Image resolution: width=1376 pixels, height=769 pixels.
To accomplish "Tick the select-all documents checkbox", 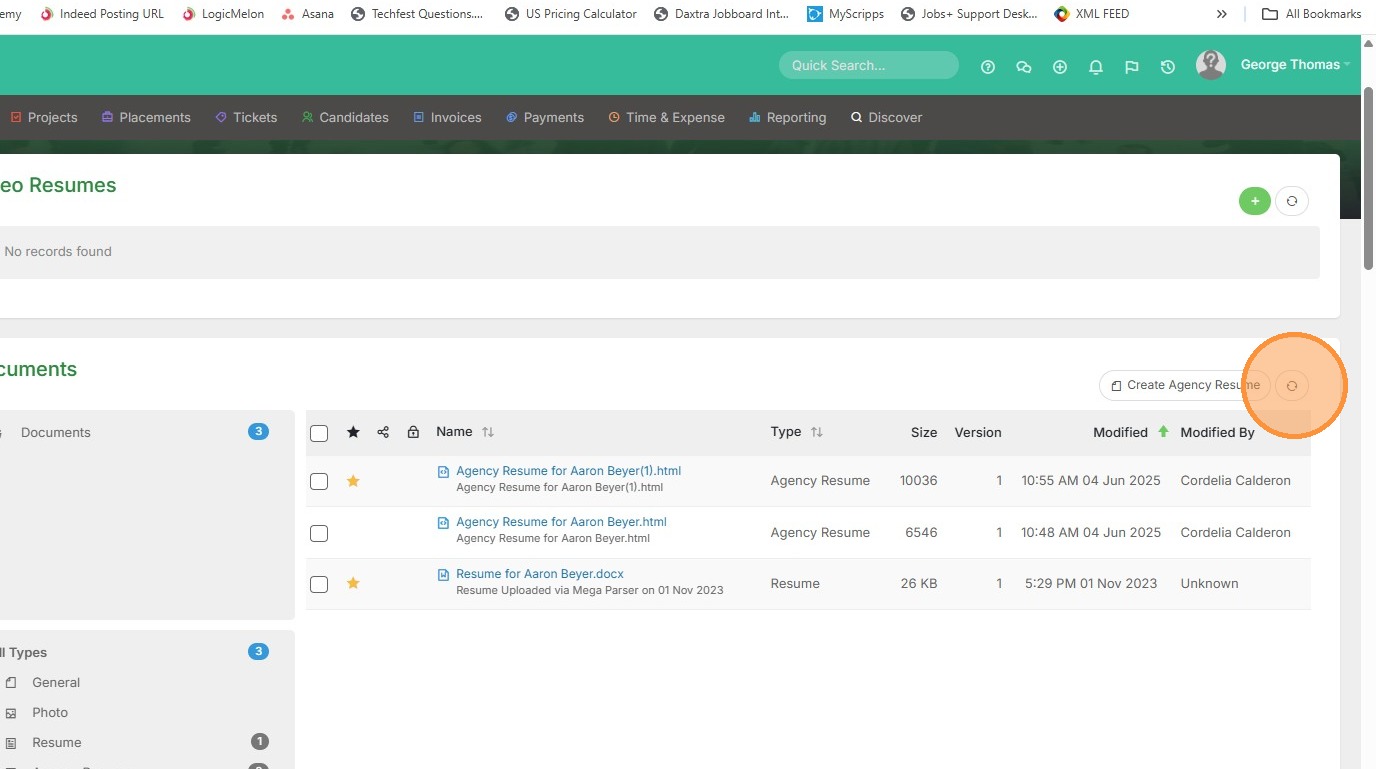I will click(319, 433).
